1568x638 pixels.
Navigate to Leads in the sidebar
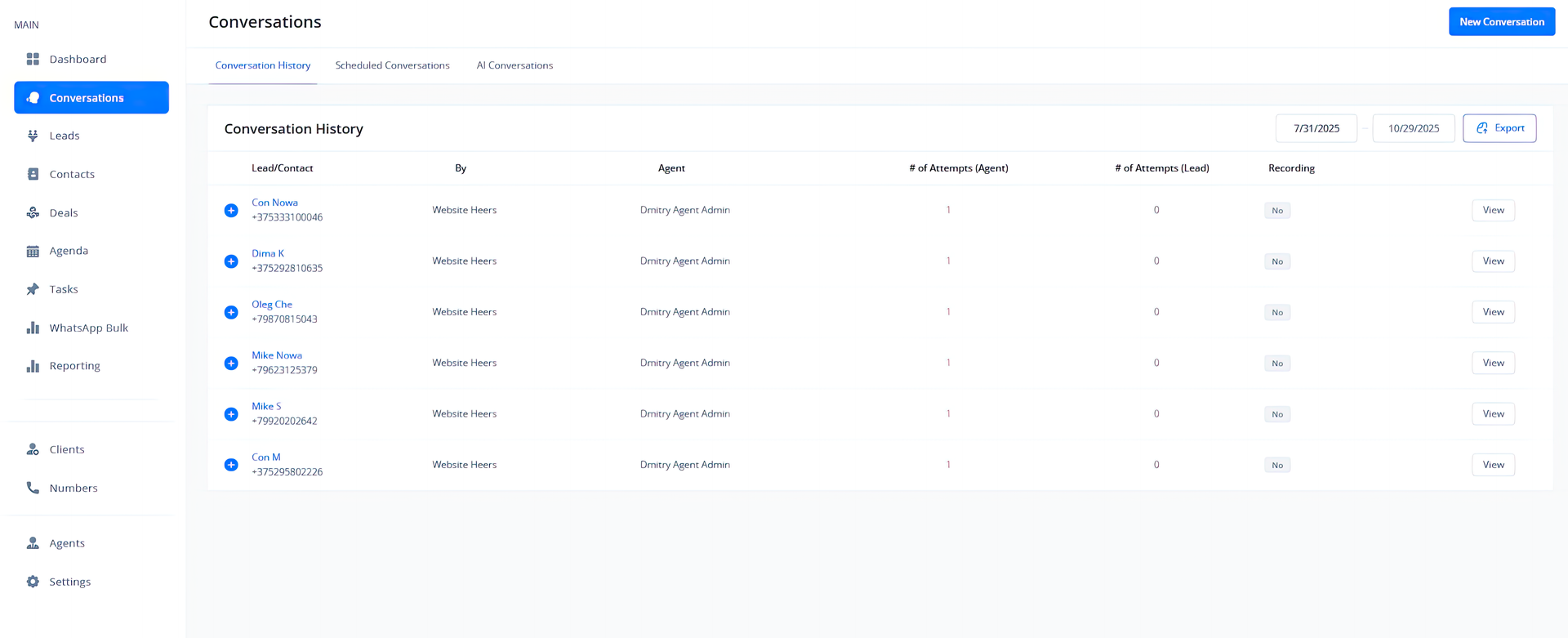click(91, 136)
